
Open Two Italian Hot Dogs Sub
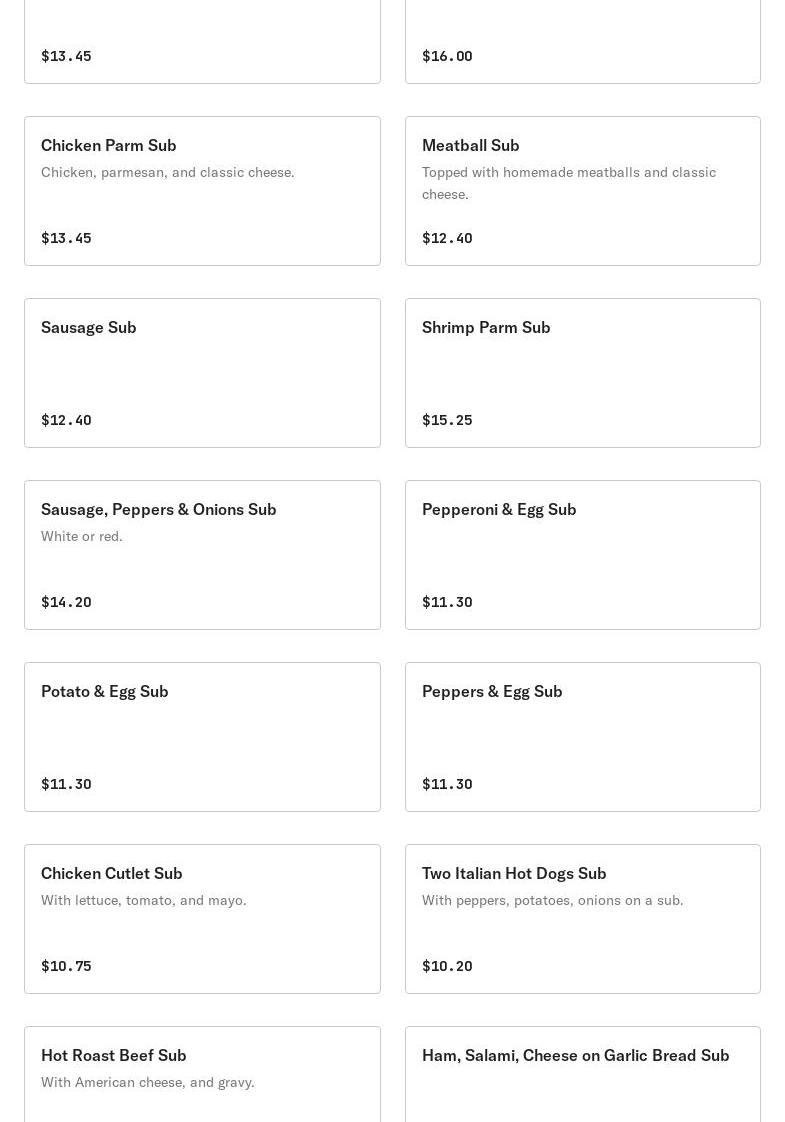tap(582, 919)
